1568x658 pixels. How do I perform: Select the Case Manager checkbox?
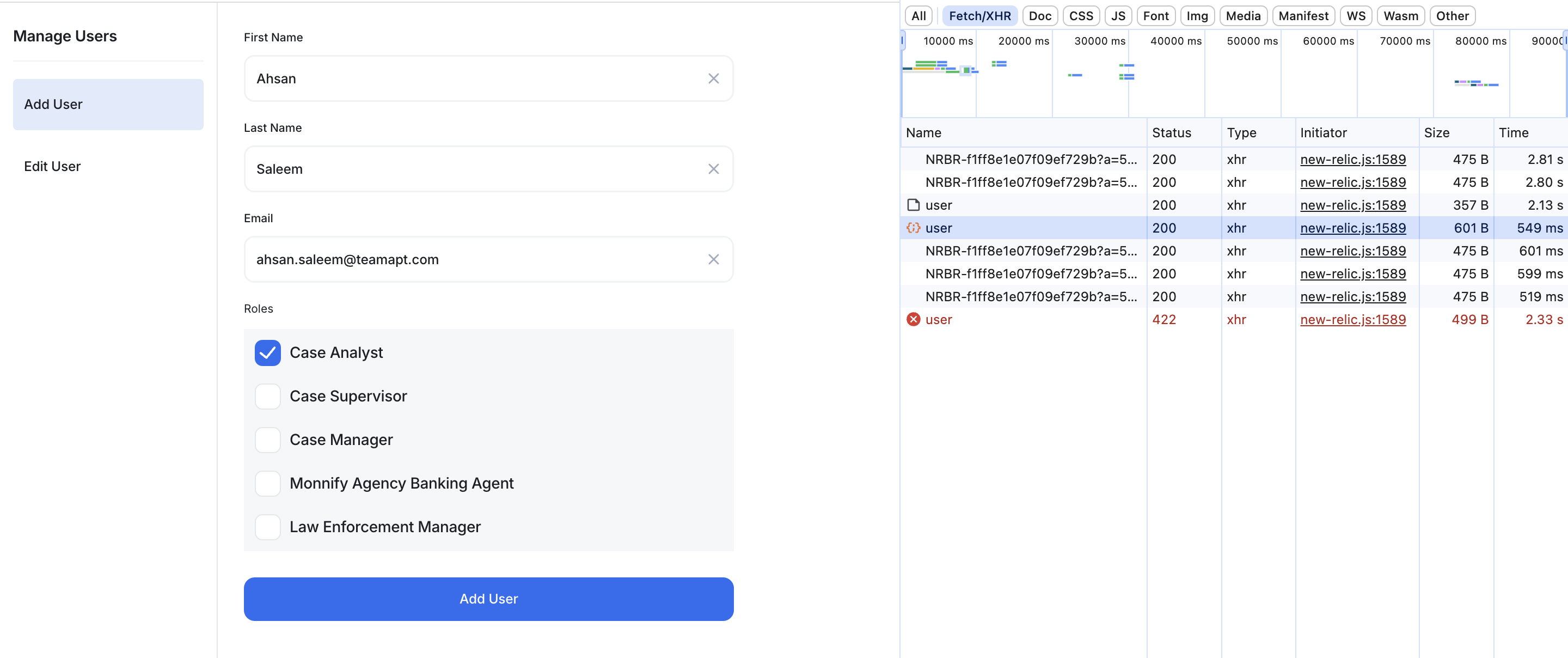[268, 440]
